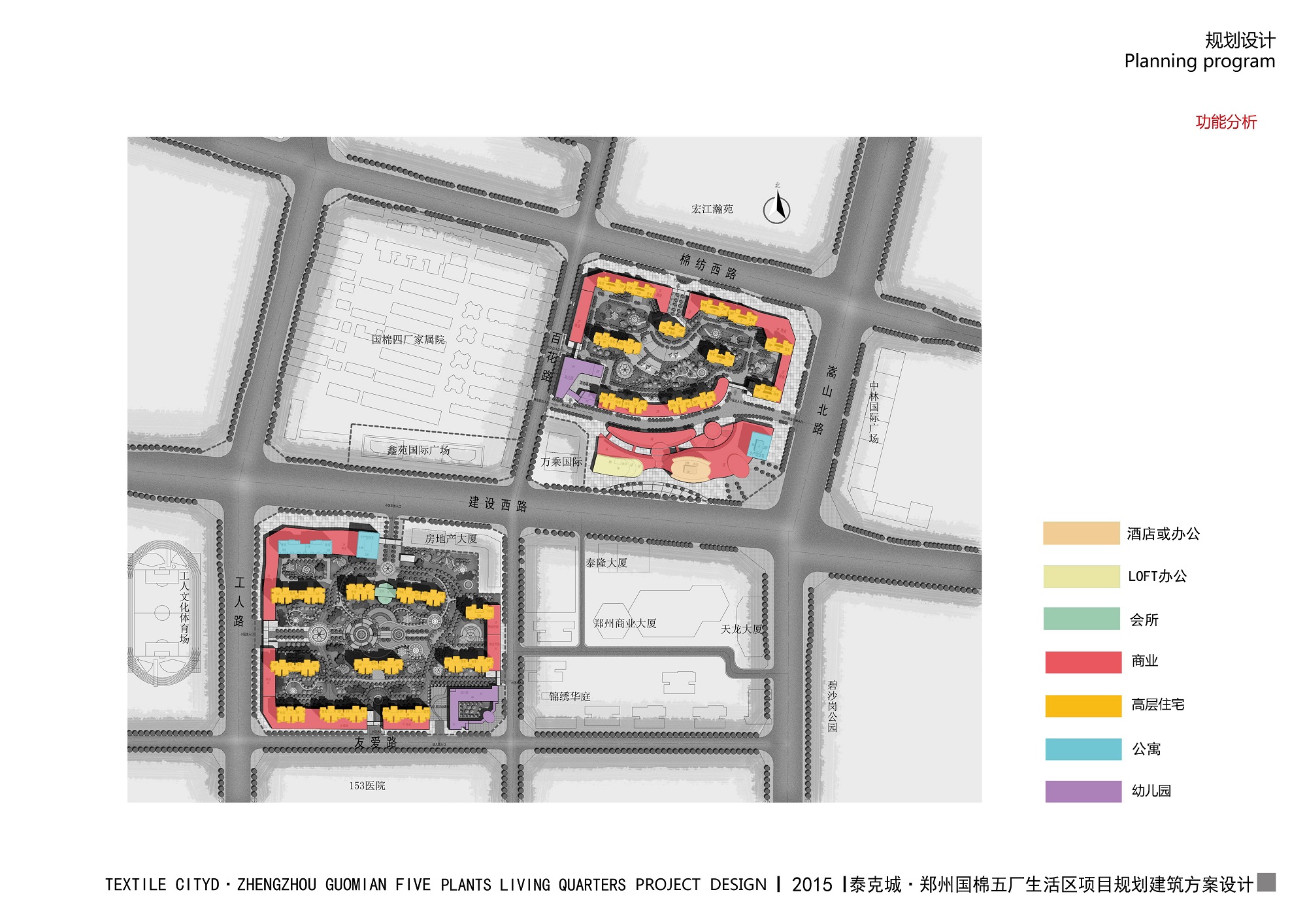Click the LOFT办公 yellow-green legend swatch
This screenshot has height=924, width=1307.
(x=1081, y=576)
